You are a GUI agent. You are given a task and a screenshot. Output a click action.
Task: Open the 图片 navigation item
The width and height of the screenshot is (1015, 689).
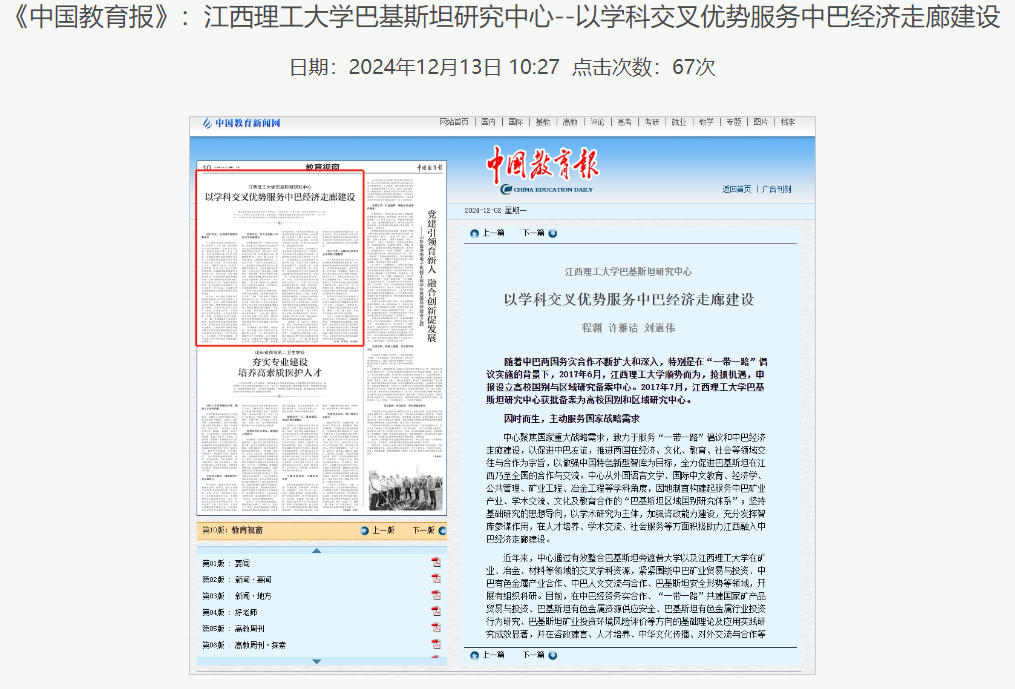[761, 122]
